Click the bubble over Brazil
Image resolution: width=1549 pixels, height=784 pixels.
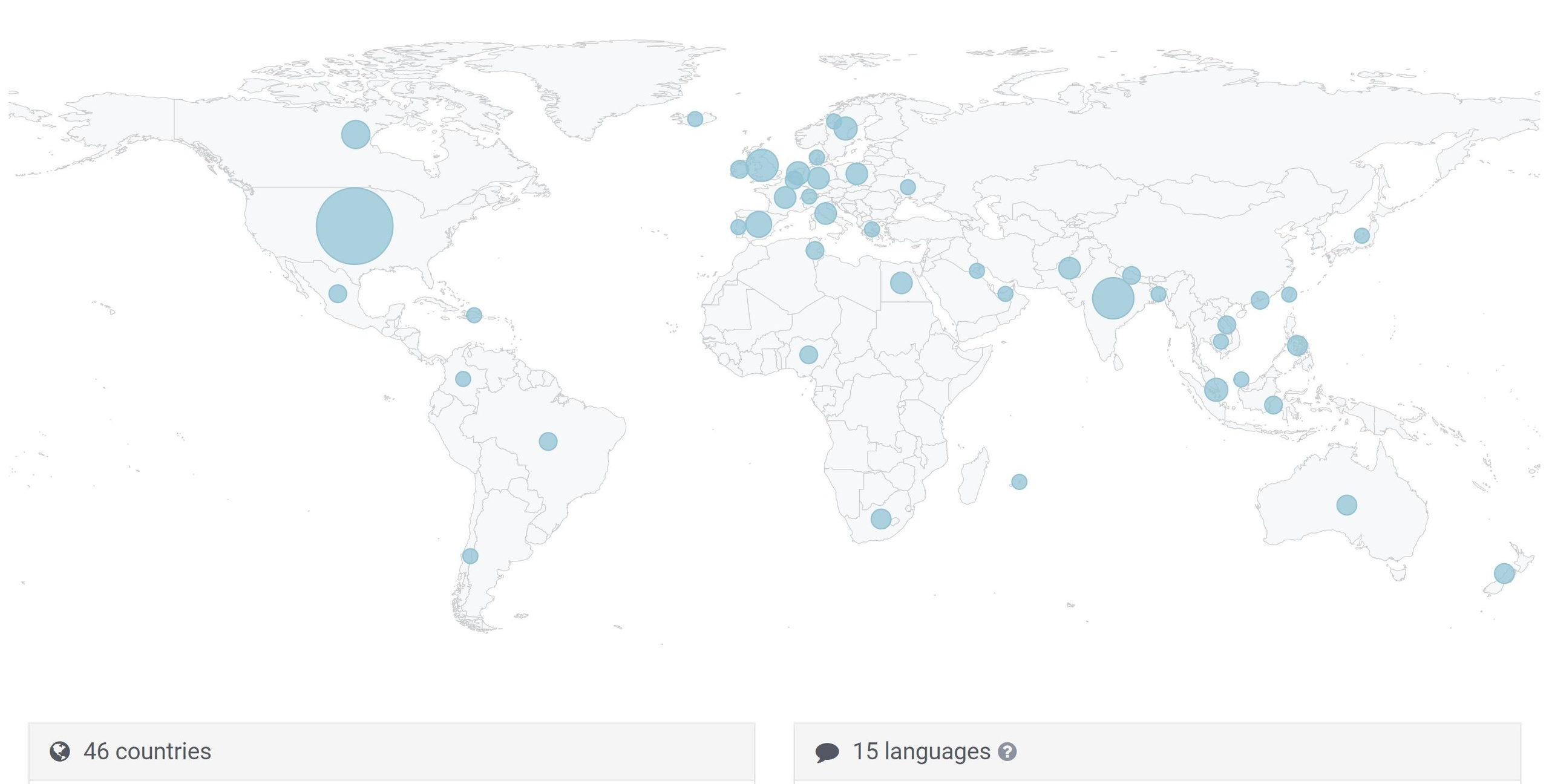[x=548, y=441]
